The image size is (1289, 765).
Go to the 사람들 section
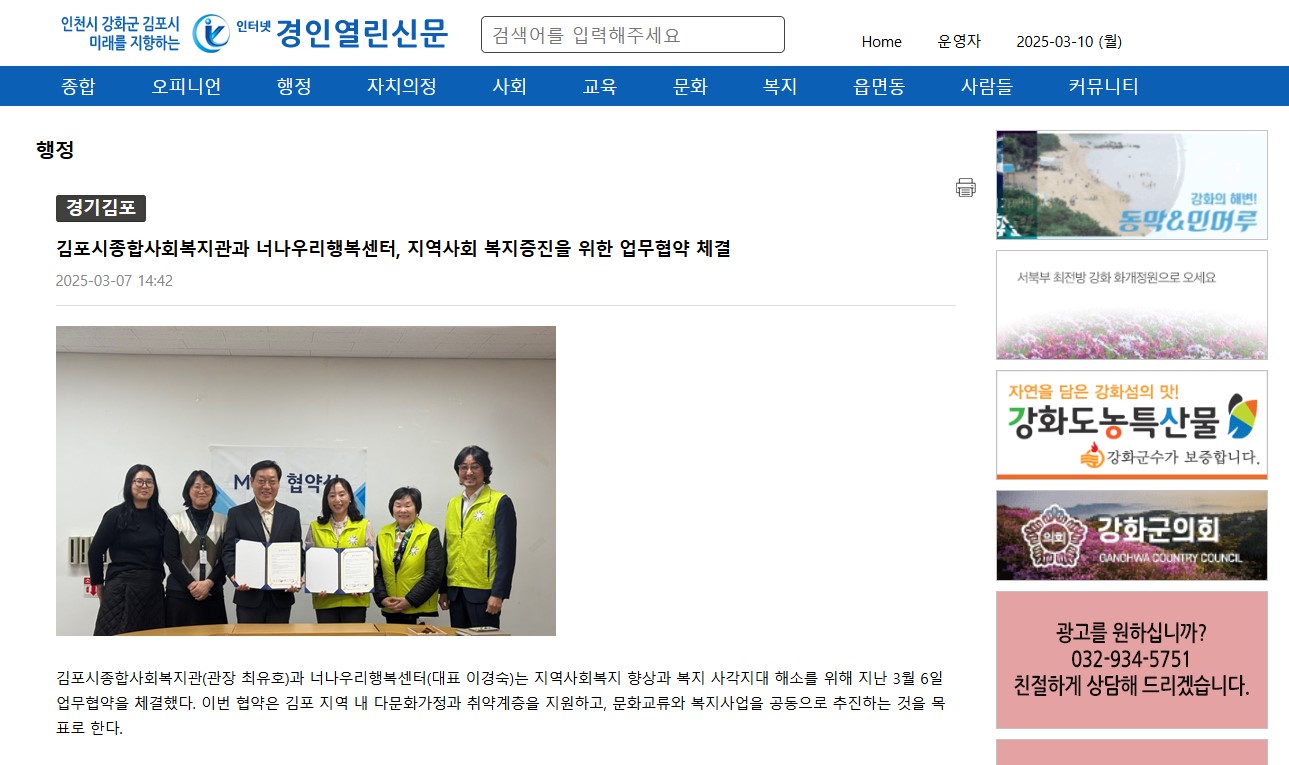coord(986,86)
